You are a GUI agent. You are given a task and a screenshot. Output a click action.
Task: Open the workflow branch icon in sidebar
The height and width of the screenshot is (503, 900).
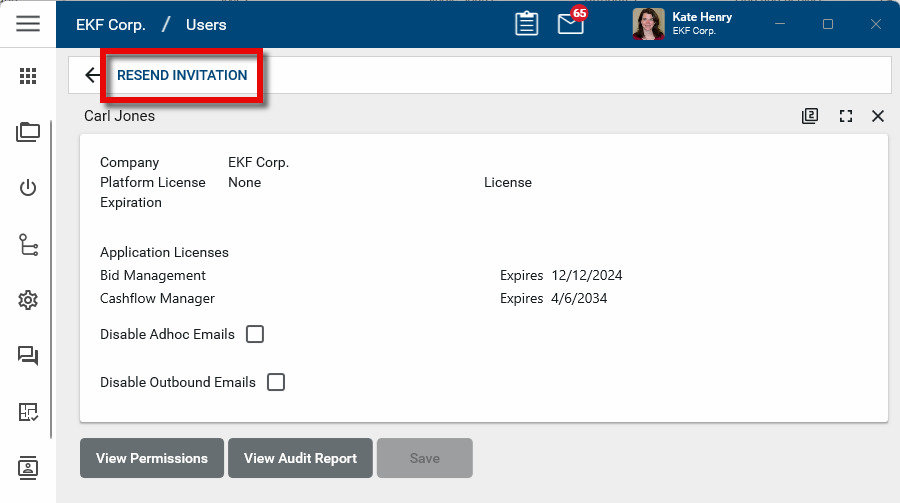(x=28, y=244)
